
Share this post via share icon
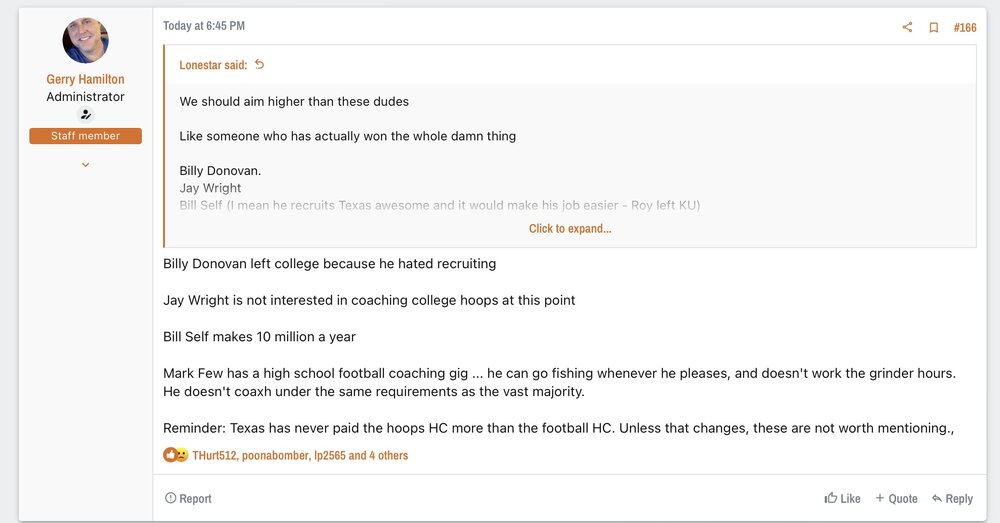pos(907,27)
